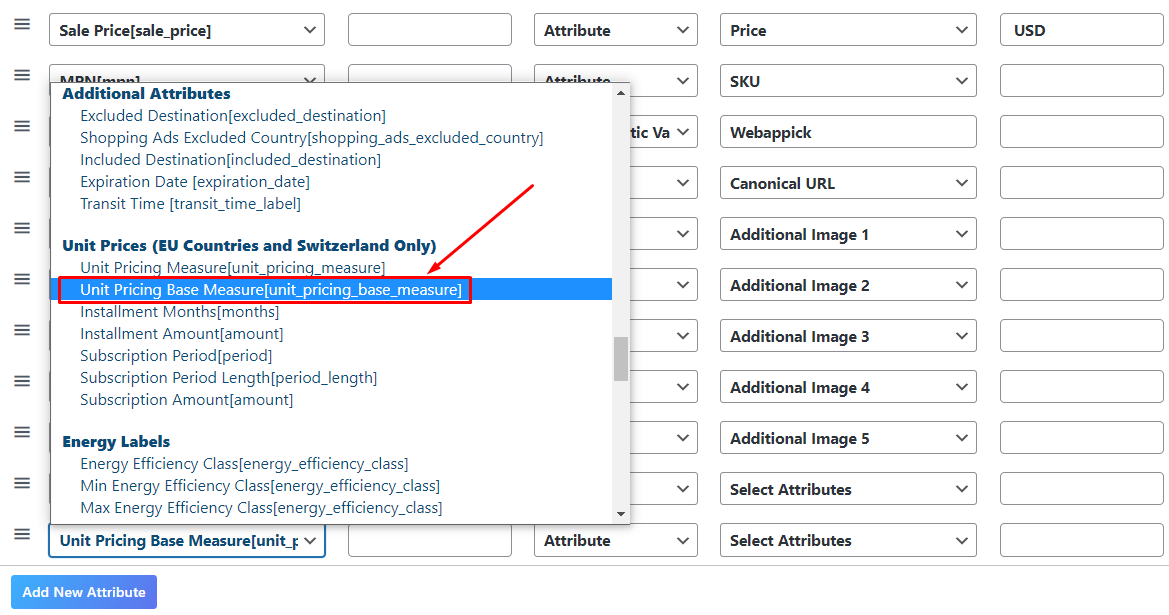
Task: Open the Sale Price[sale_price] attribute dropdown
Action: pyautogui.click(x=186, y=30)
